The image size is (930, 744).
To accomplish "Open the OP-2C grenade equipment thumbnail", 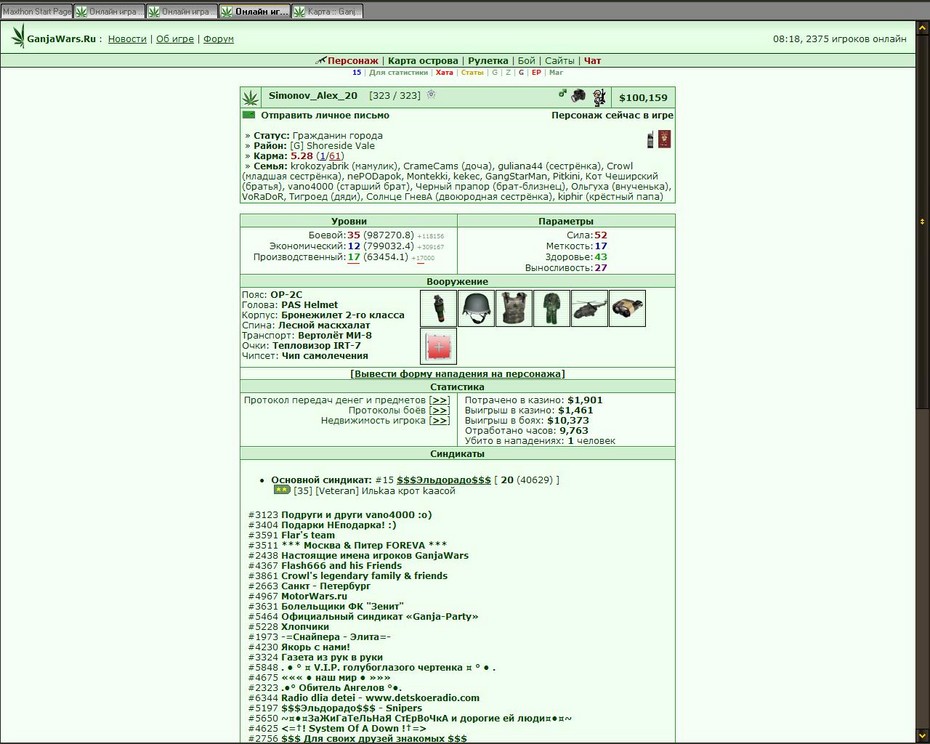I will [x=438, y=308].
